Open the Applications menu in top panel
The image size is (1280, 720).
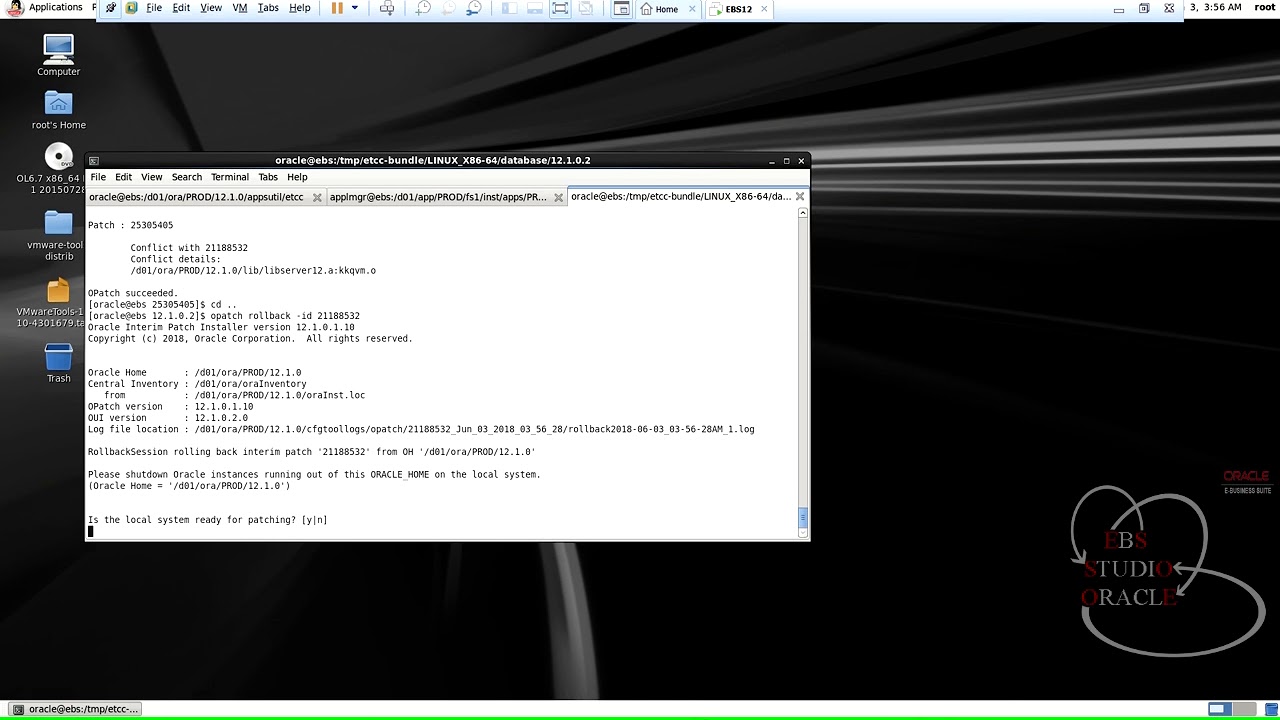(x=56, y=7)
